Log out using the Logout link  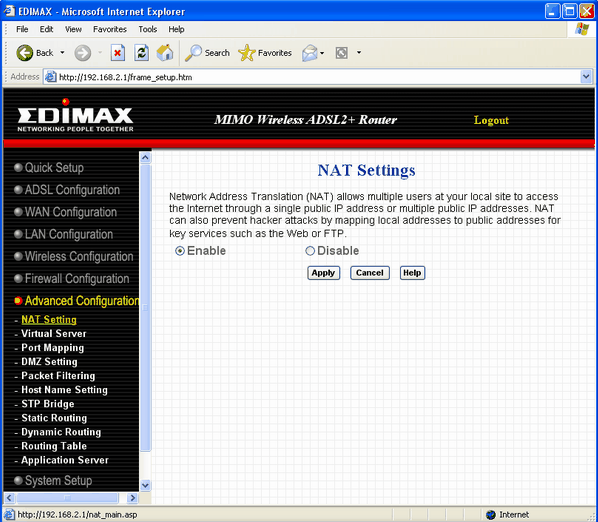coord(491,120)
